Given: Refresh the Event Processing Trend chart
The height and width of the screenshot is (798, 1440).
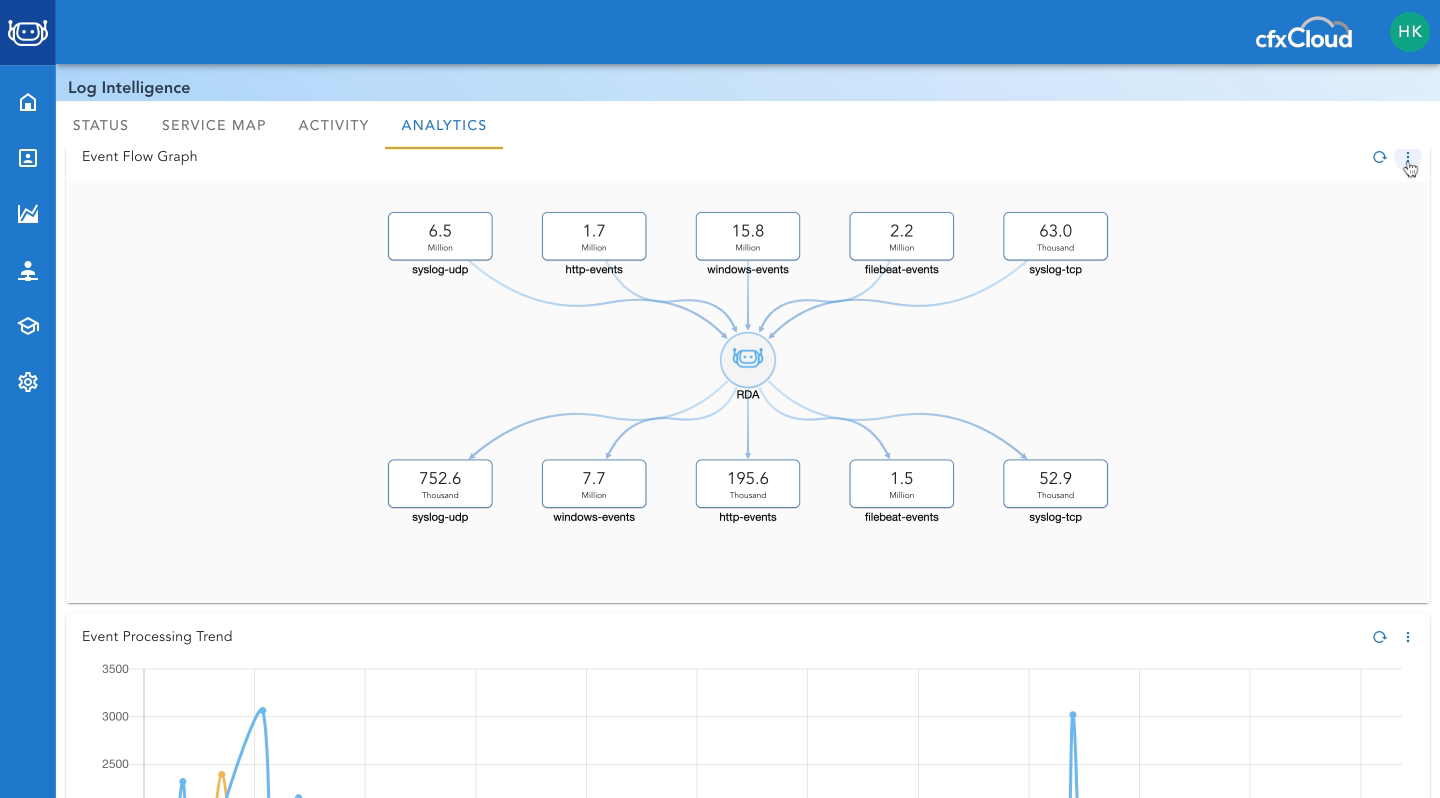Looking at the screenshot, I should (1380, 637).
